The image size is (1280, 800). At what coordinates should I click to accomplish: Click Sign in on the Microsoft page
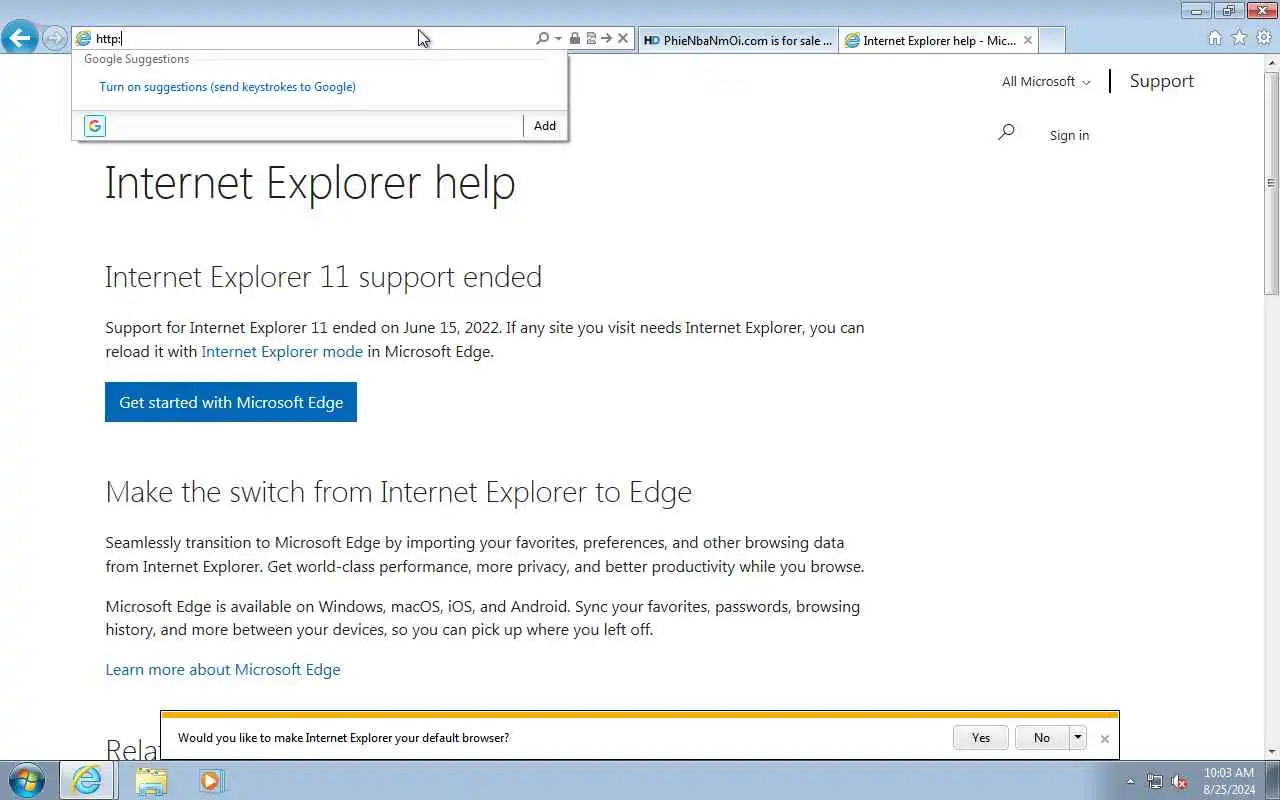coord(1069,135)
